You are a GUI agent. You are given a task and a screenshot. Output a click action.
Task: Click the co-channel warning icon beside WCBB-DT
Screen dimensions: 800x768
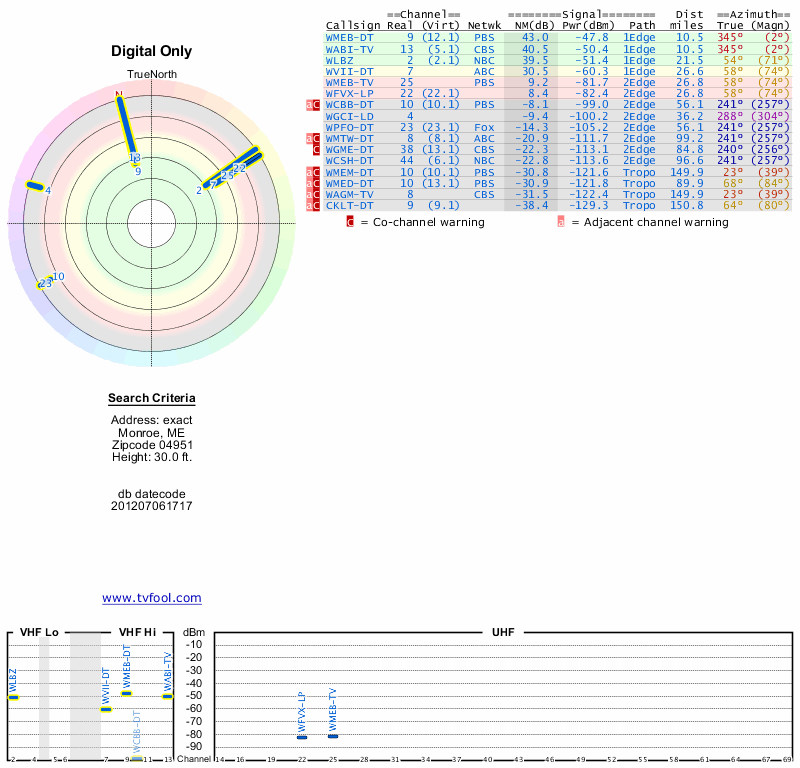[x=316, y=105]
